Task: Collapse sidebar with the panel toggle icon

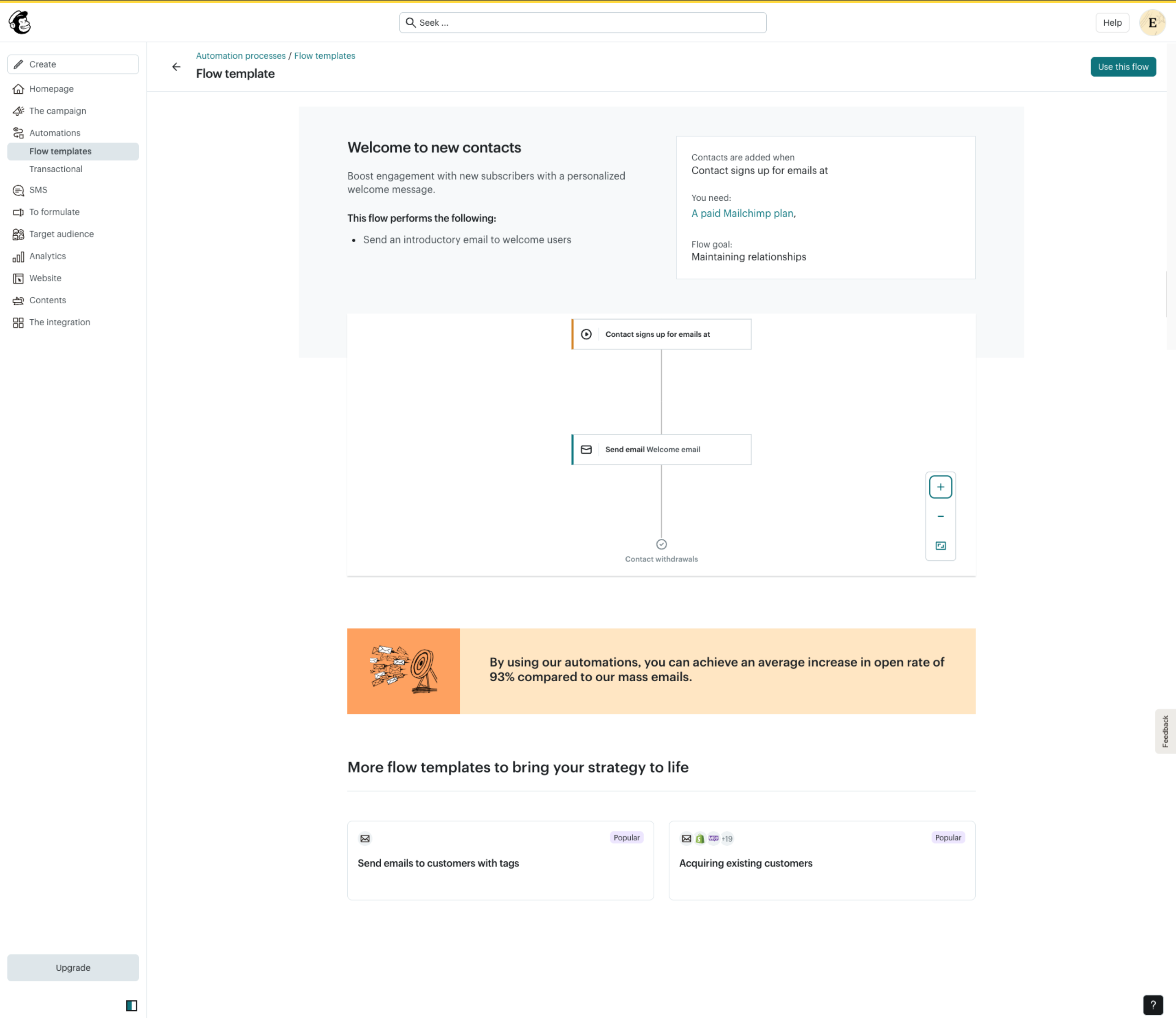Action: pyautogui.click(x=131, y=1006)
